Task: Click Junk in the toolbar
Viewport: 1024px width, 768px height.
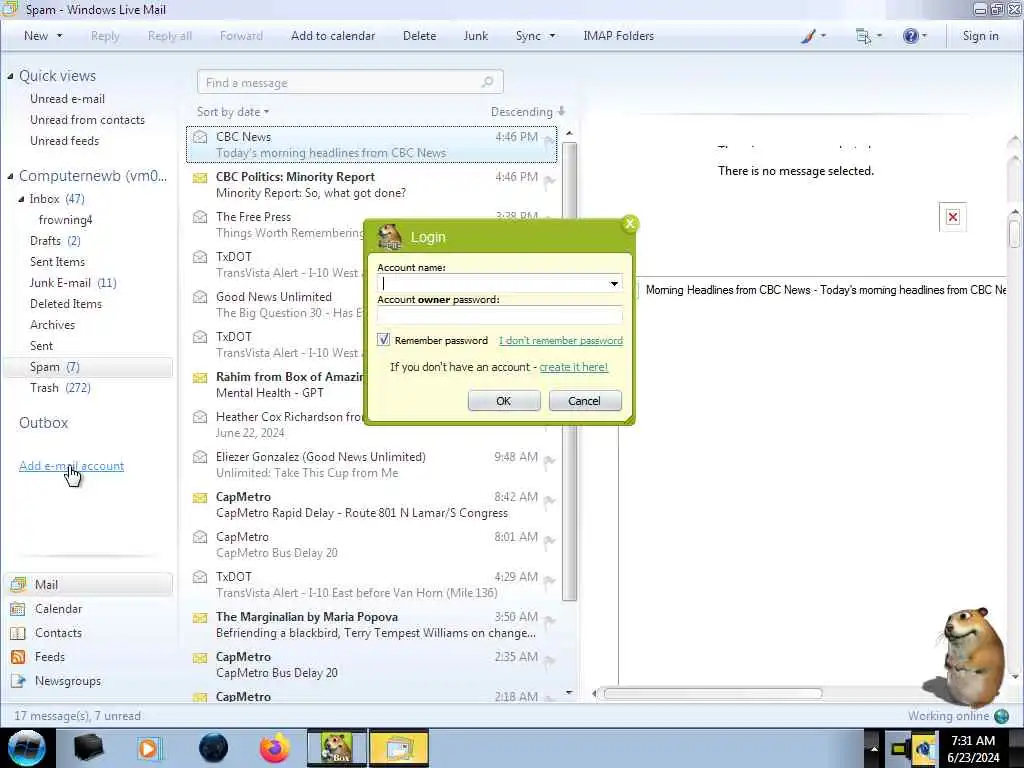Action: coord(475,36)
